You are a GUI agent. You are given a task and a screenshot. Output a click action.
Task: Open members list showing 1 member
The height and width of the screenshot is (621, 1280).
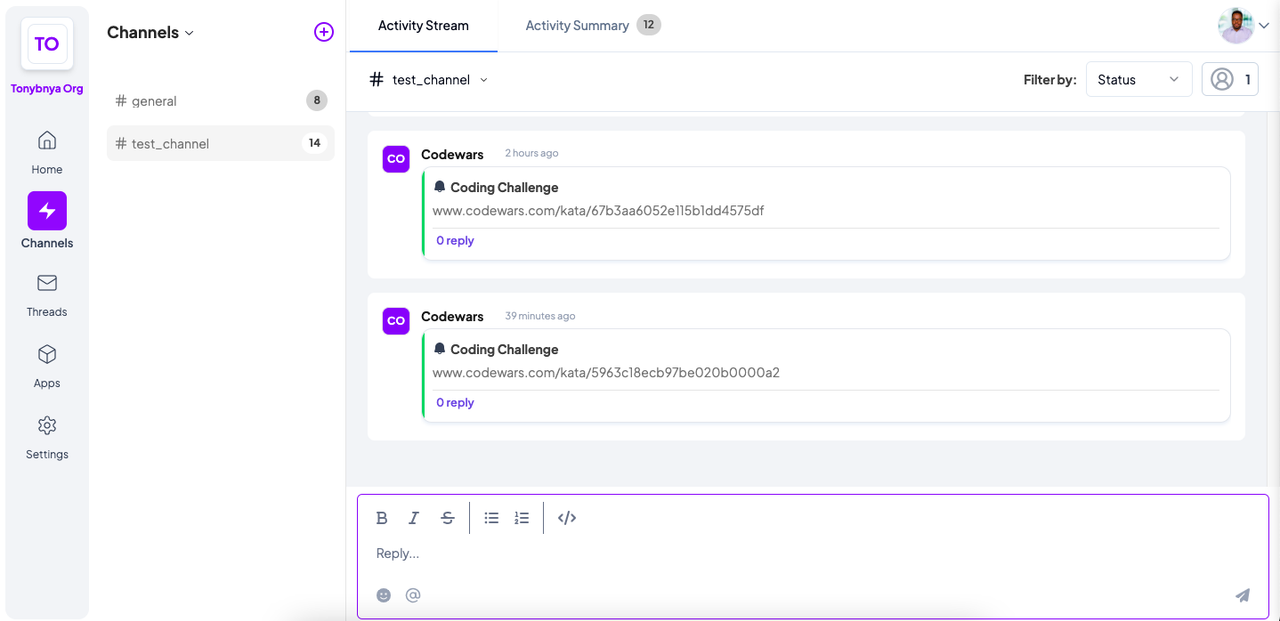pos(1230,80)
